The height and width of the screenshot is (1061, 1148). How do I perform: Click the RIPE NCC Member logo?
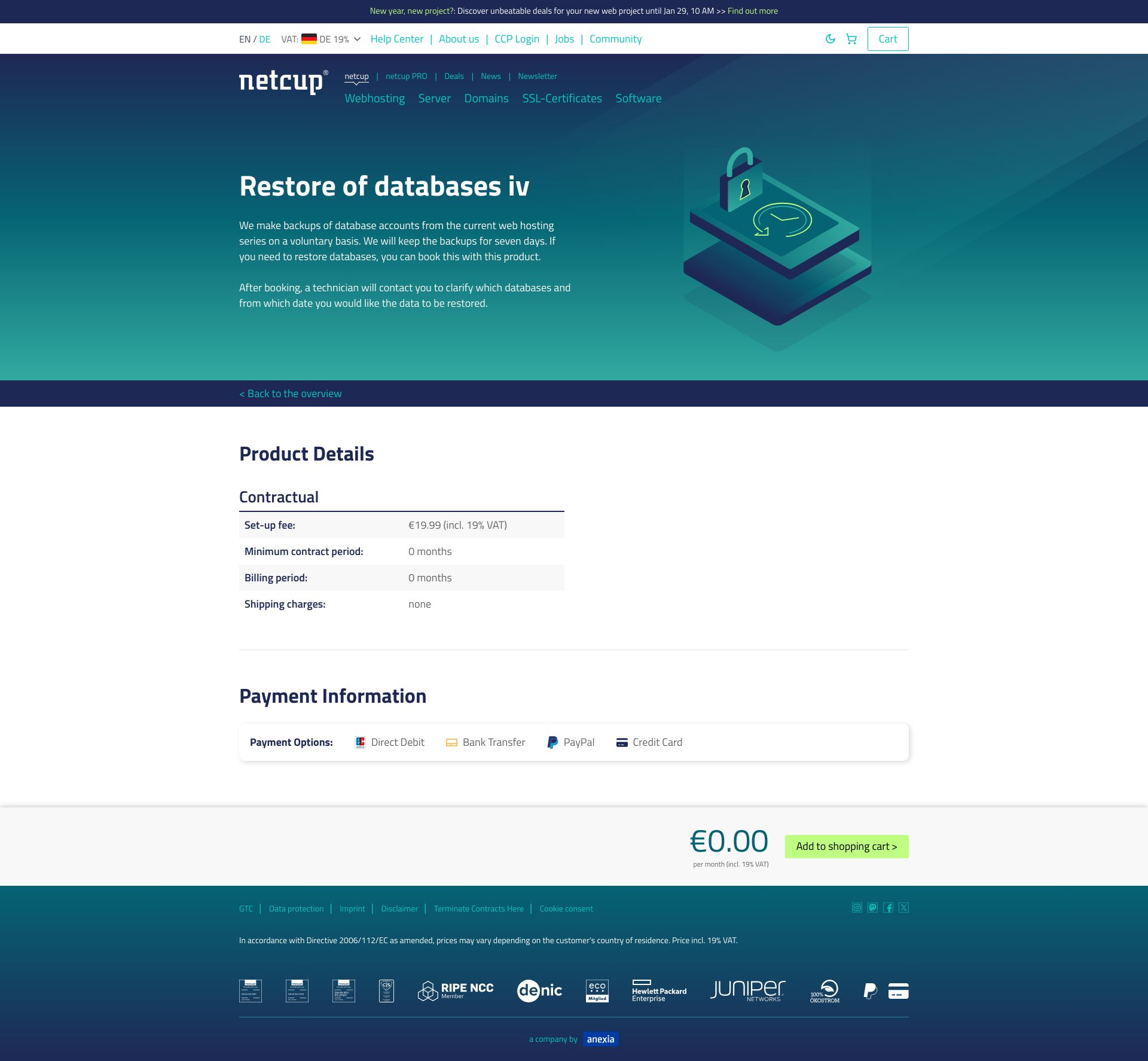click(456, 991)
